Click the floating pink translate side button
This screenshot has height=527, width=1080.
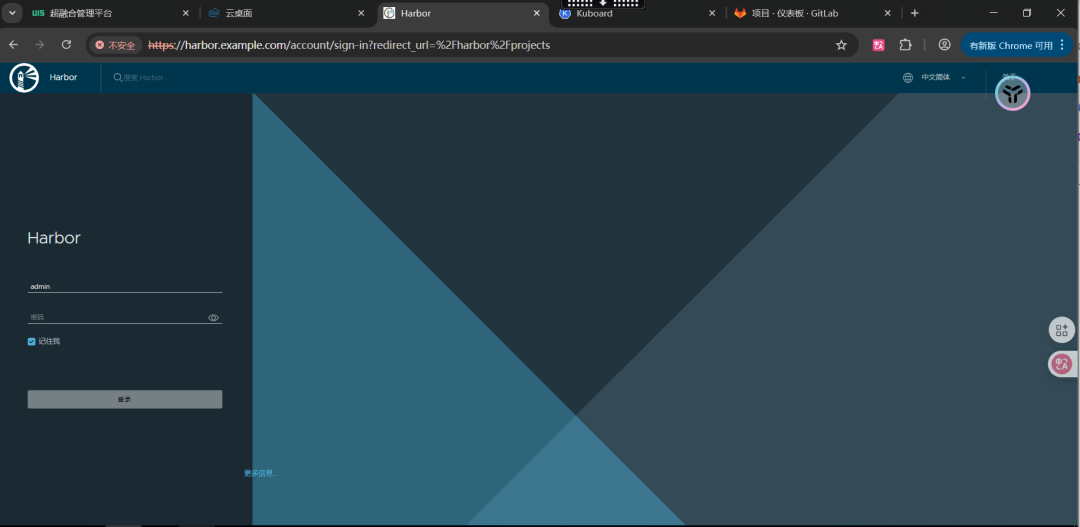(x=1061, y=364)
